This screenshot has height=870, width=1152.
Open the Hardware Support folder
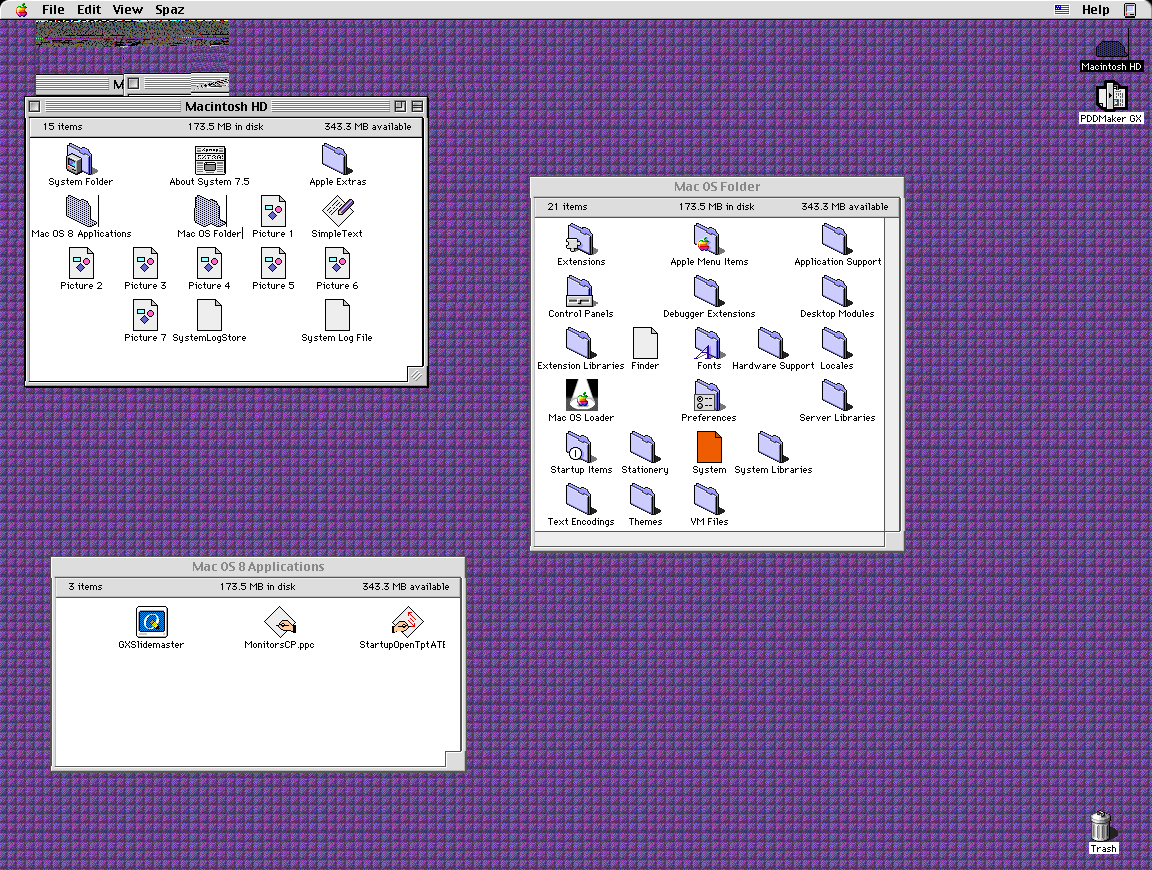pos(772,344)
